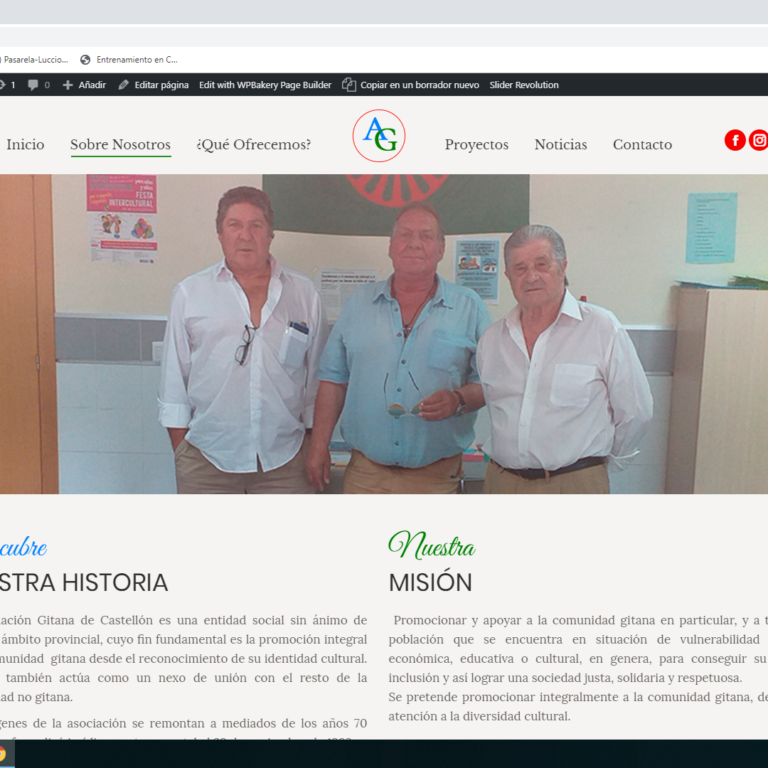Click the plus Añadir item in admin bar

[84, 85]
